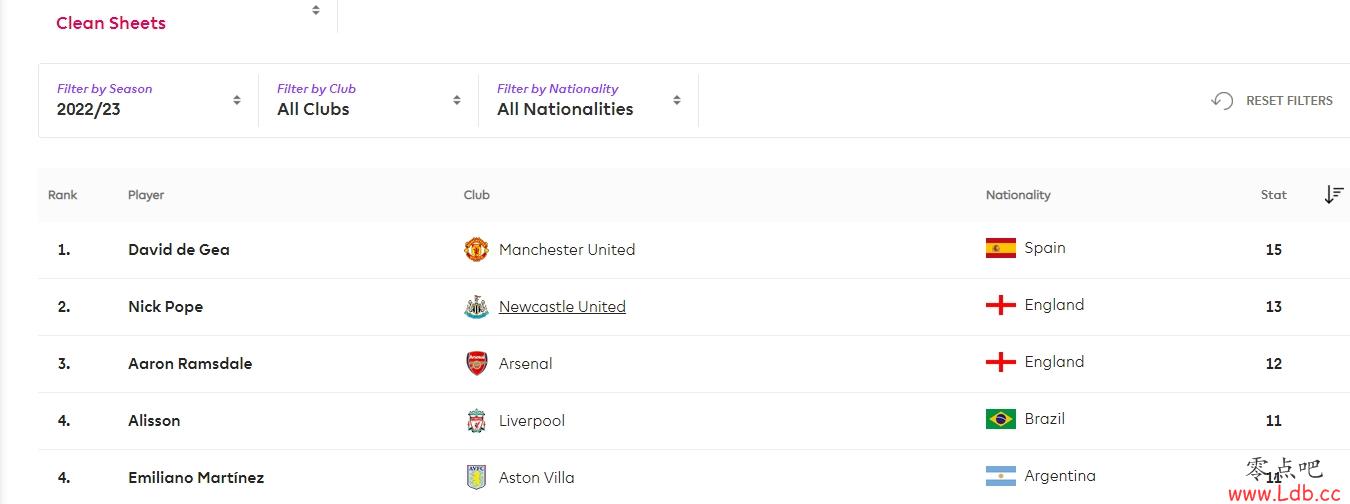Toggle the Stat column sort order icon
This screenshot has height=504, width=1350.
(x=1334, y=195)
